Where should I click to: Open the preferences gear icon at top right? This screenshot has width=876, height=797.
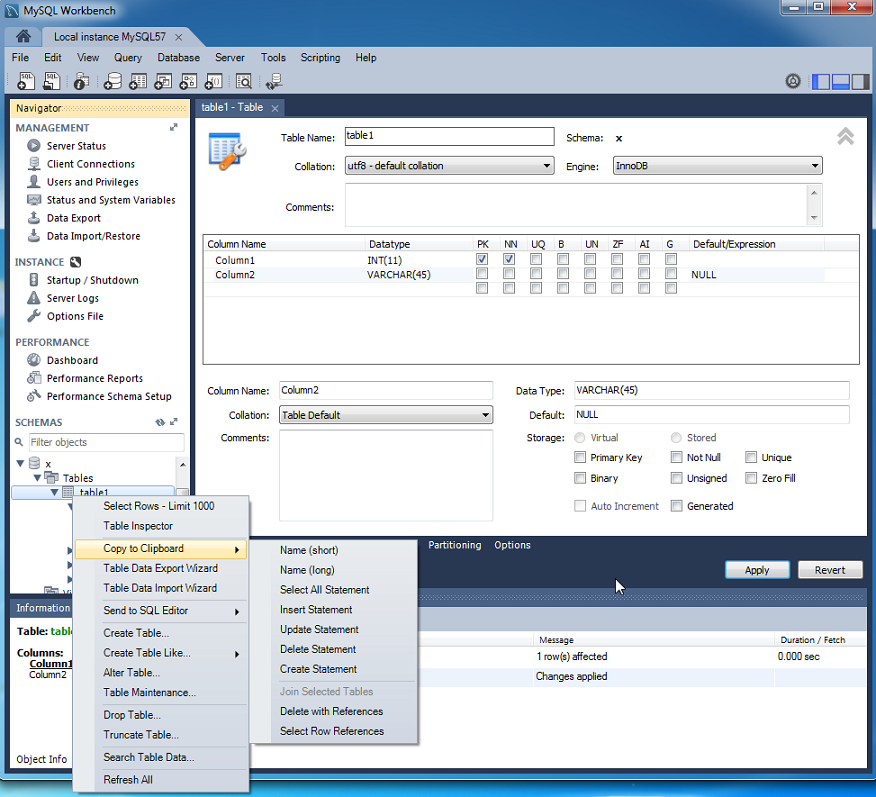click(x=793, y=82)
